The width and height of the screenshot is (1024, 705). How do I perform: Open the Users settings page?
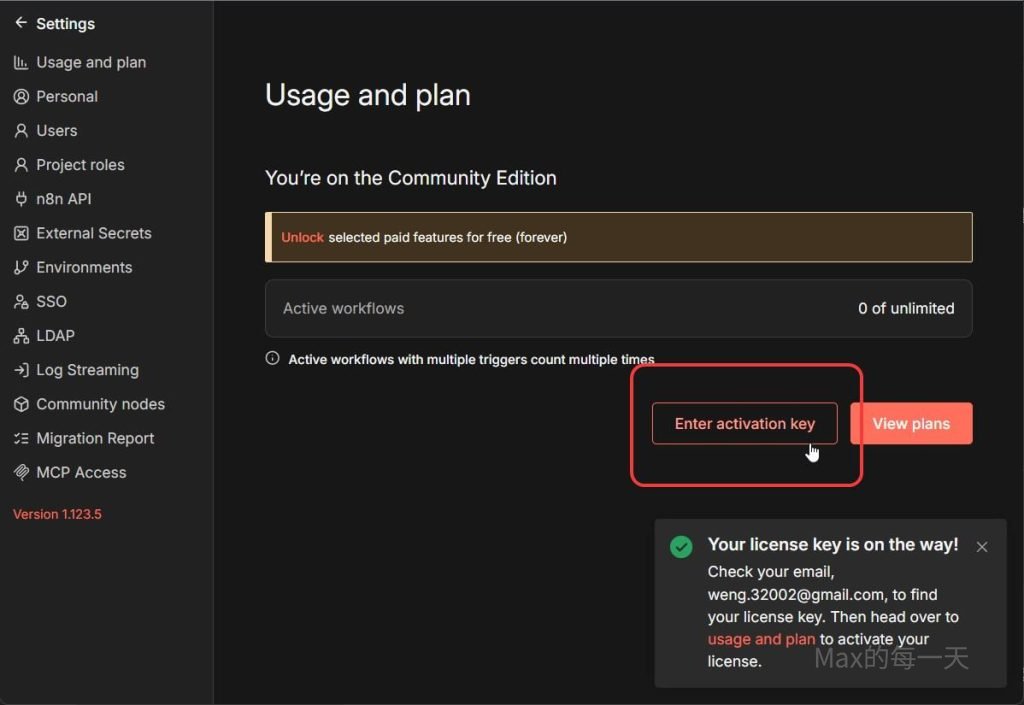56,131
